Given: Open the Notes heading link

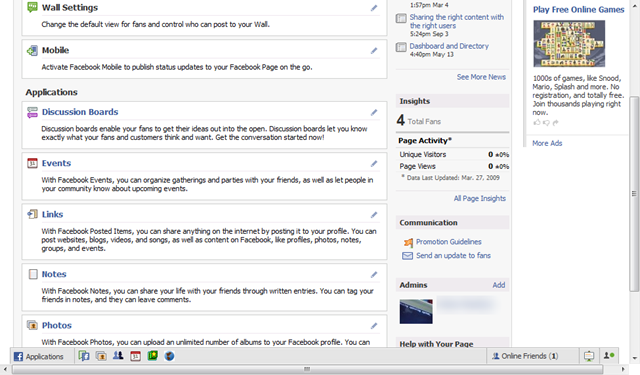Looking at the screenshot, I should pos(54,274).
